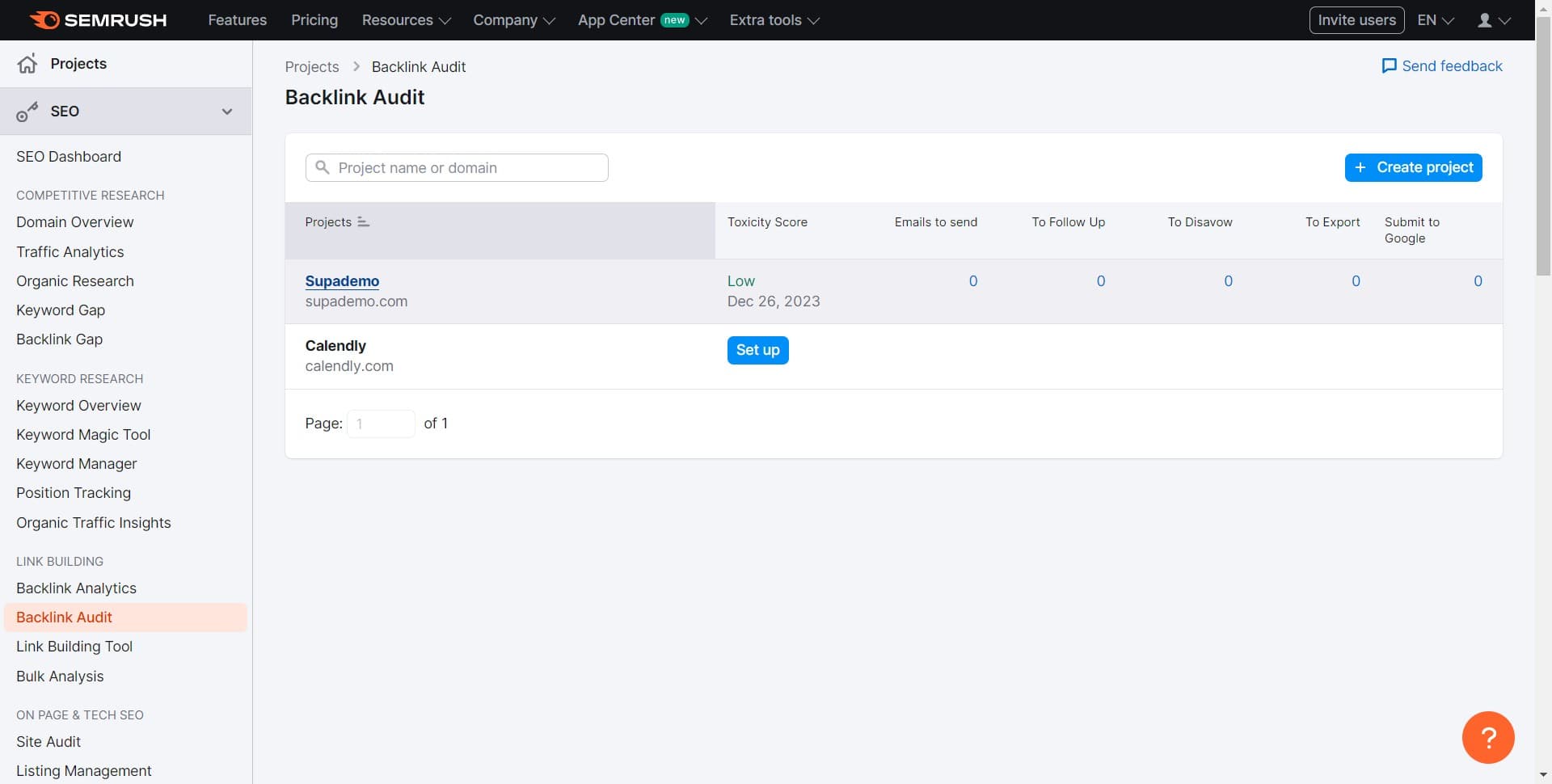Viewport: 1552px width, 784px height.
Task: Click the SEO key icon in sidebar
Action: pyautogui.click(x=27, y=112)
